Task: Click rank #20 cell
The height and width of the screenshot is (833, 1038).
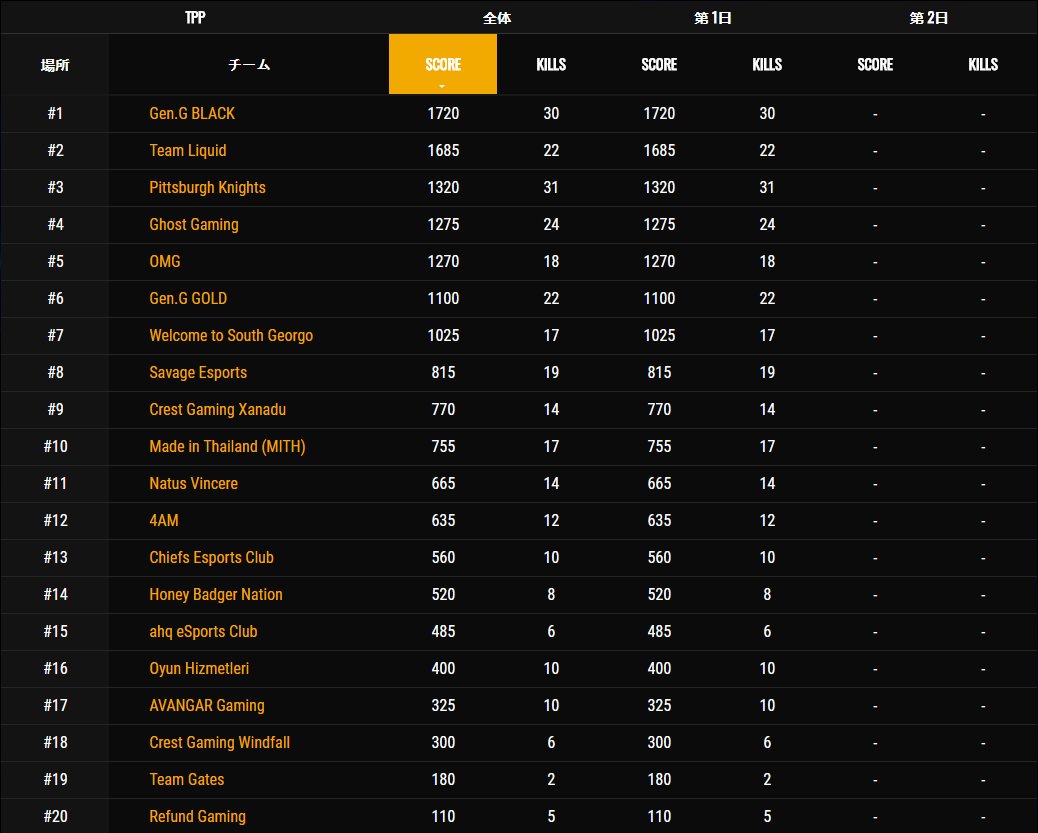Action: [x=55, y=816]
